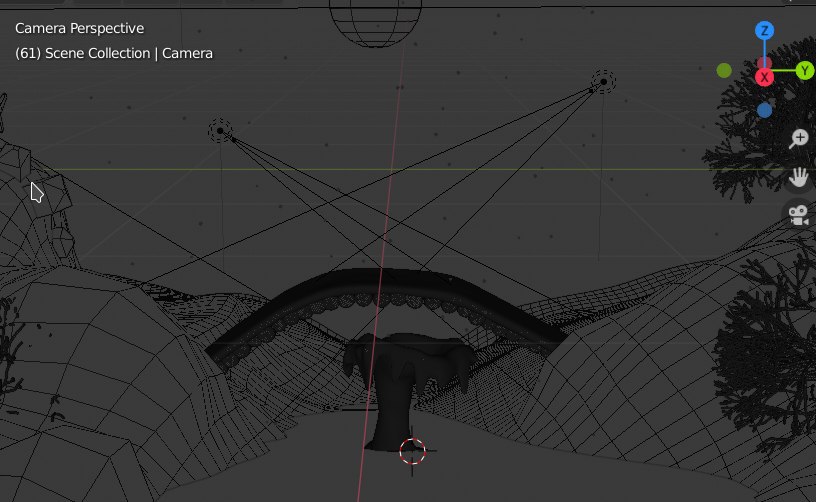This screenshot has height=502, width=816.
Task: Select the left spot light object
Action: 220,131
